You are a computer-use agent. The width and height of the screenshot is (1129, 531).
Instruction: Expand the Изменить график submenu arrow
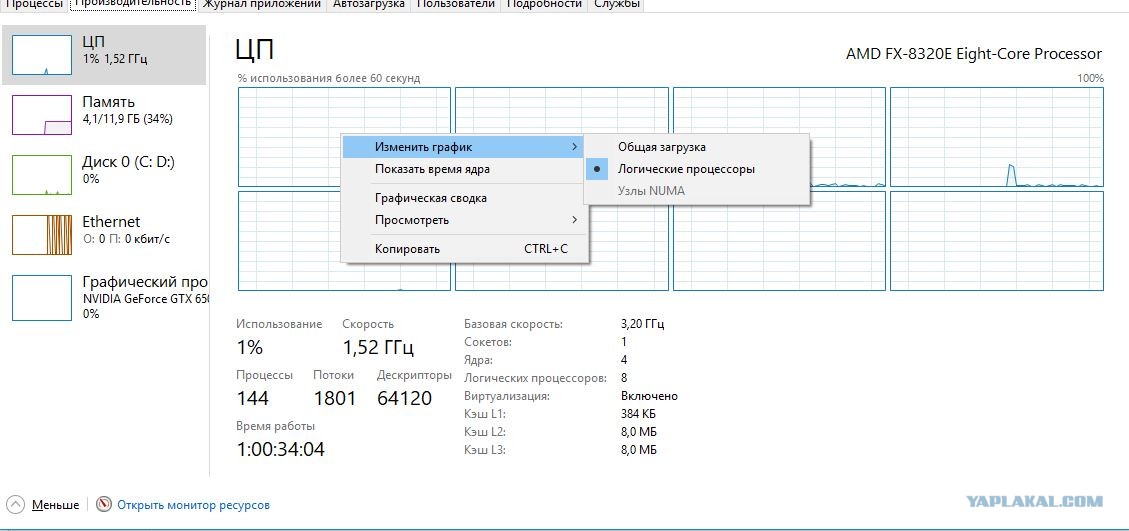575,147
